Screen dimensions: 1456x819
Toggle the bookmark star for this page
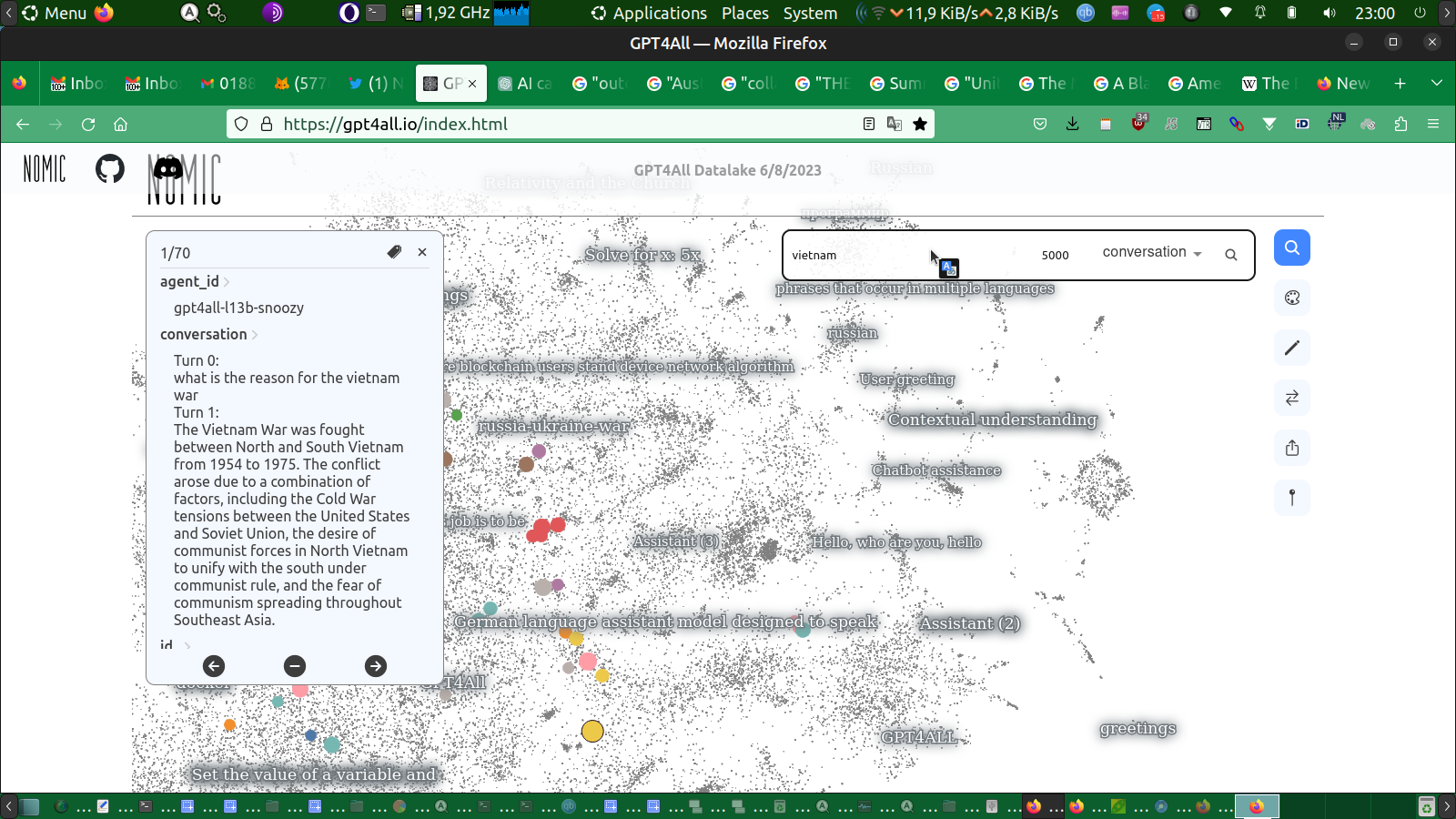(920, 124)
